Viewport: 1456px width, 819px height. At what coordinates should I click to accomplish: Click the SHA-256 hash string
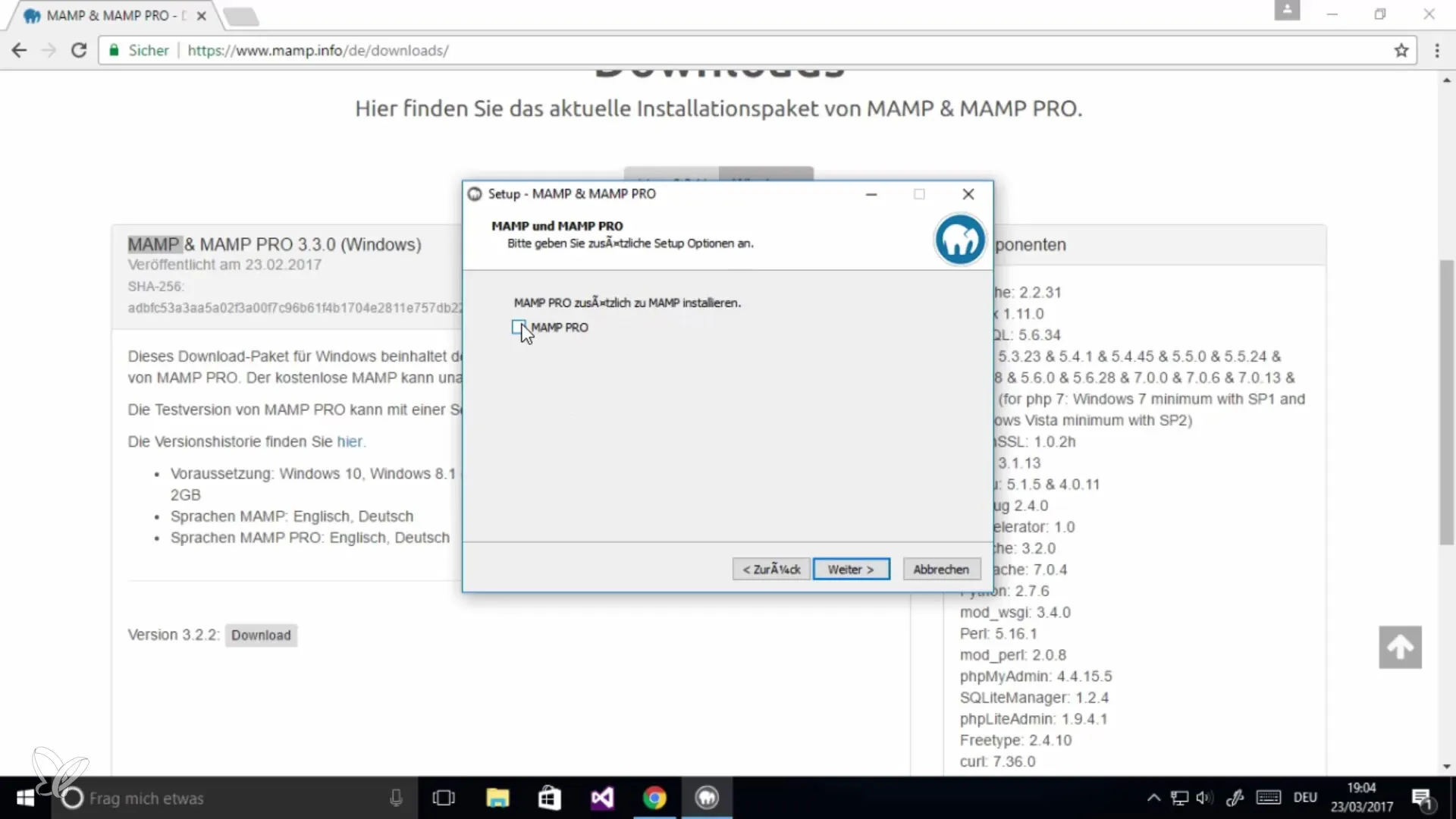pos(295,308)
